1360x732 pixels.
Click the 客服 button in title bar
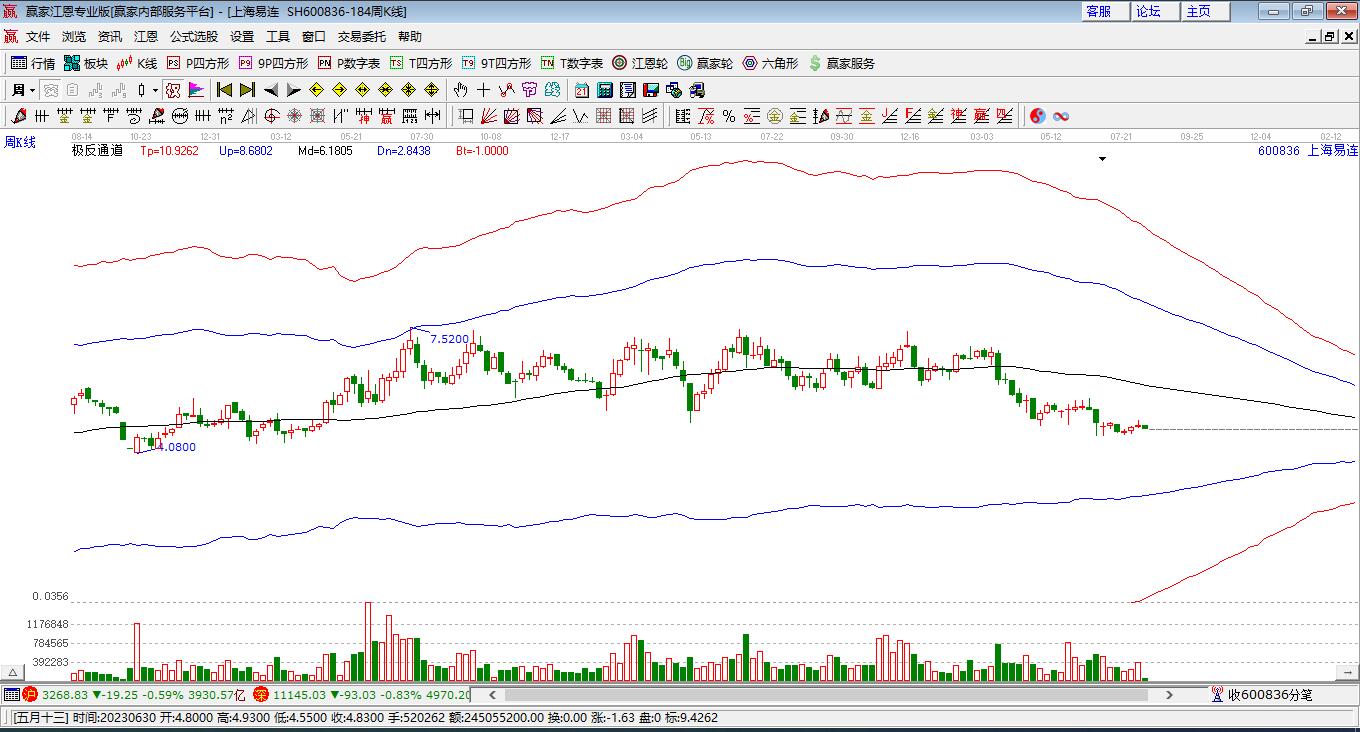pyautogui.click(x=1098, y=11)
